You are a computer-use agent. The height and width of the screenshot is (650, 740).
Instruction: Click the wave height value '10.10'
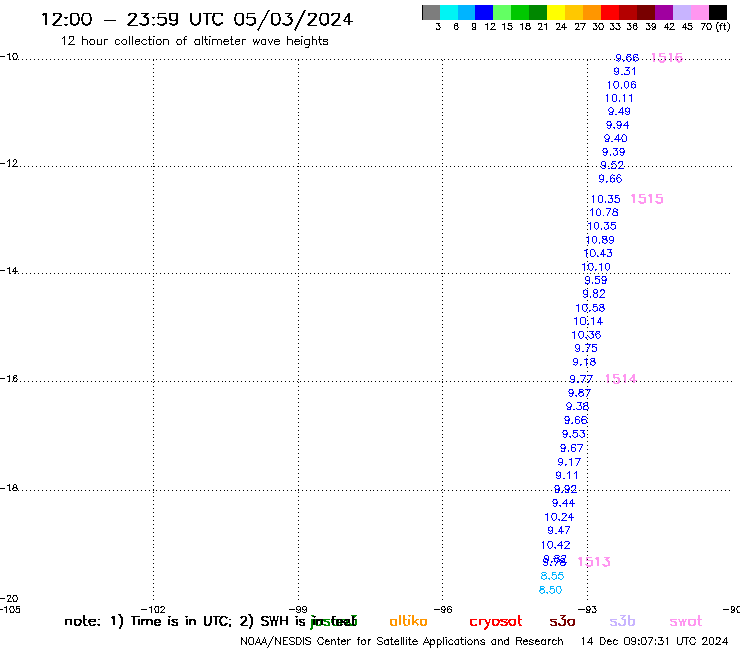pyautogui.click(x=596, y=267)
